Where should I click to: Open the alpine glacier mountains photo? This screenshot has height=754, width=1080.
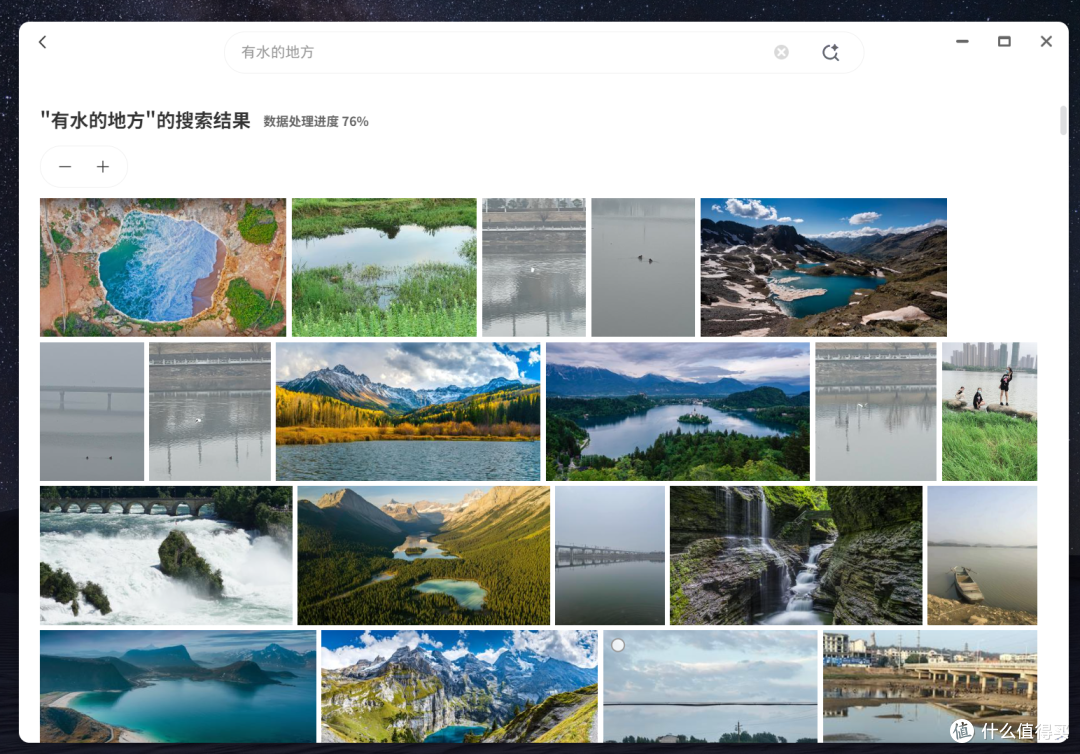coord(459,686)
